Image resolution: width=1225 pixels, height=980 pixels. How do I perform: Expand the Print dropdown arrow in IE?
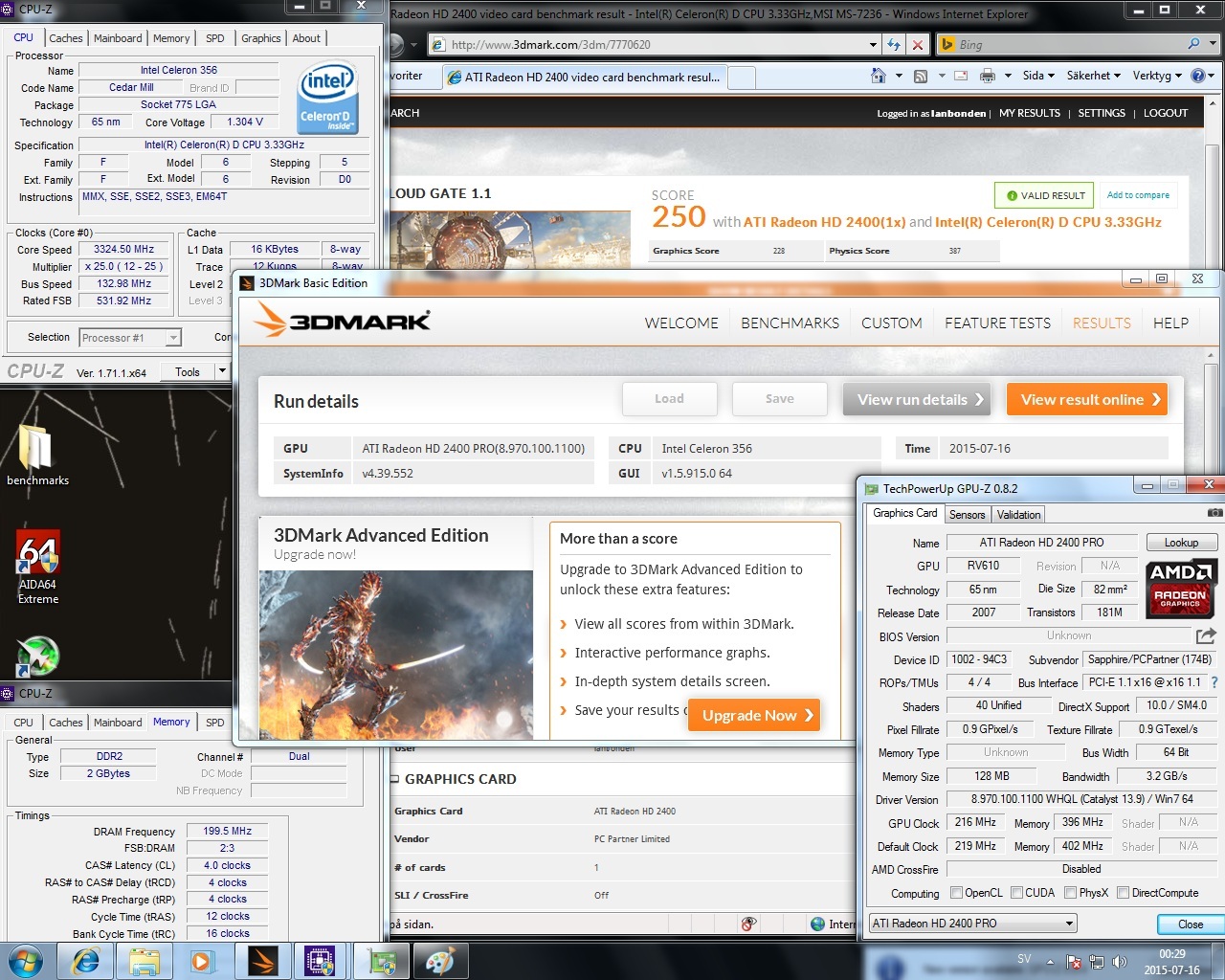[1006, 76]
